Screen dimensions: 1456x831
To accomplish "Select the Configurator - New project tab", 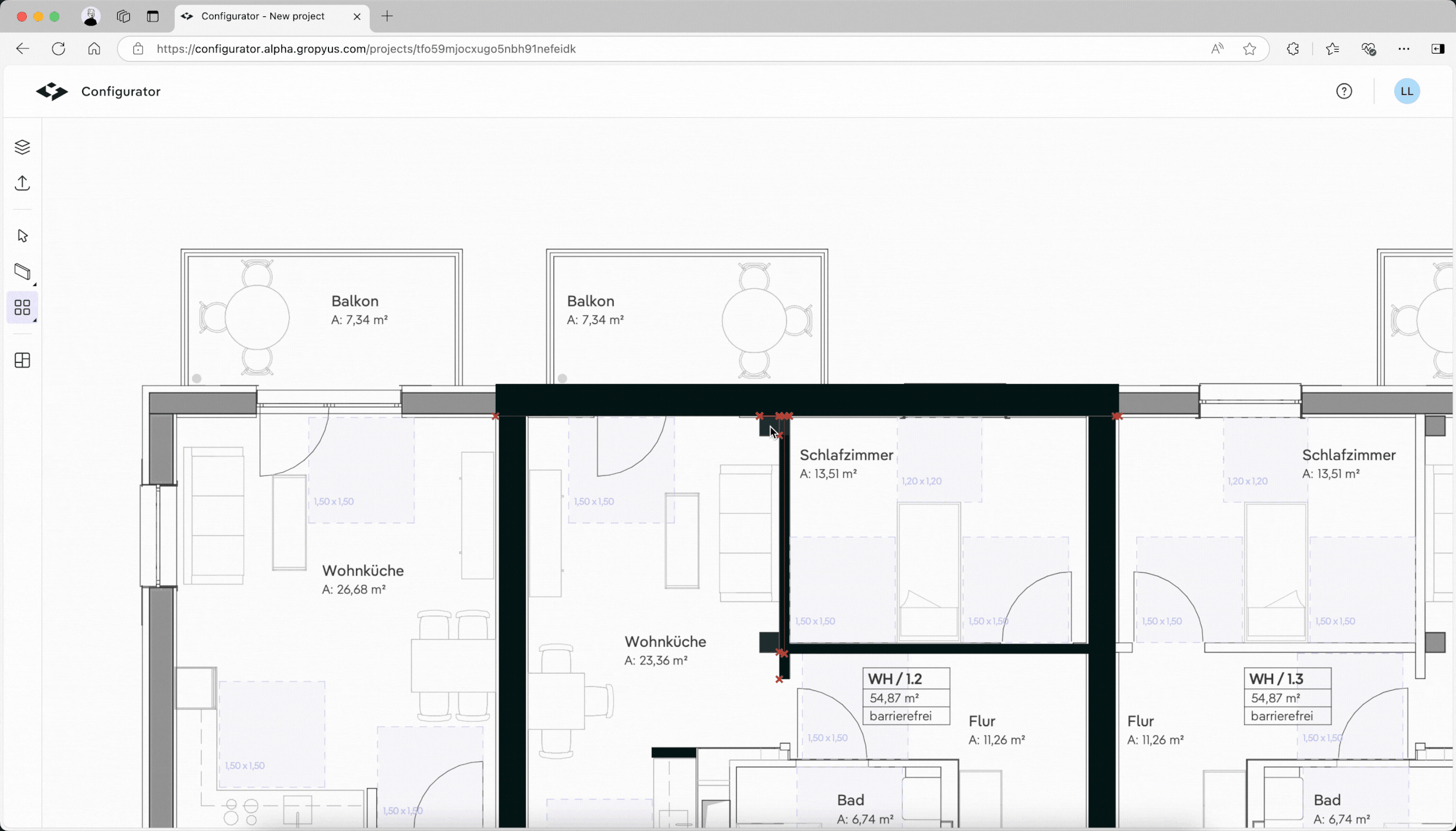I will (263, 16).
